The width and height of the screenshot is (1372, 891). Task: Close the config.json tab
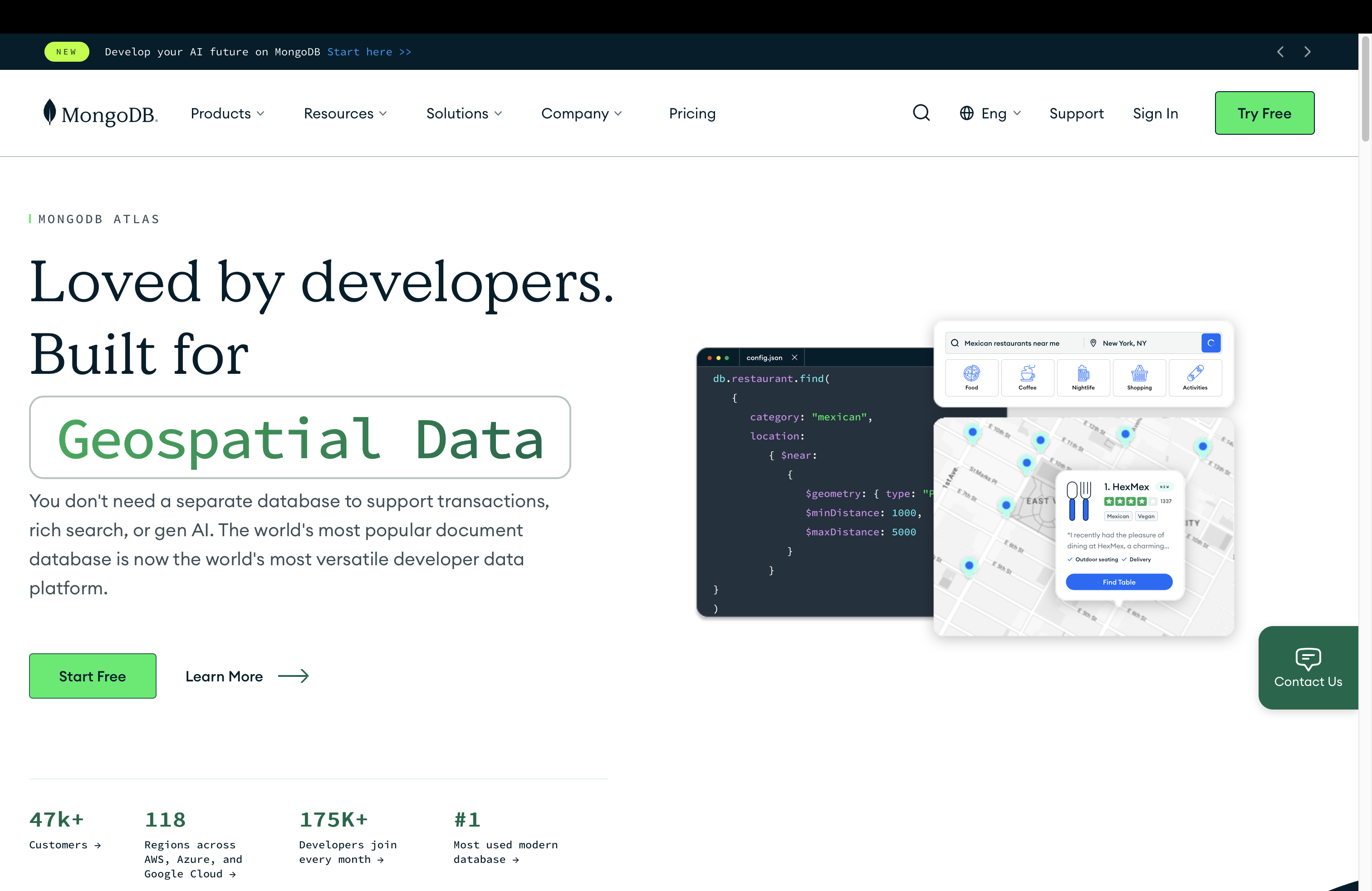794,357
